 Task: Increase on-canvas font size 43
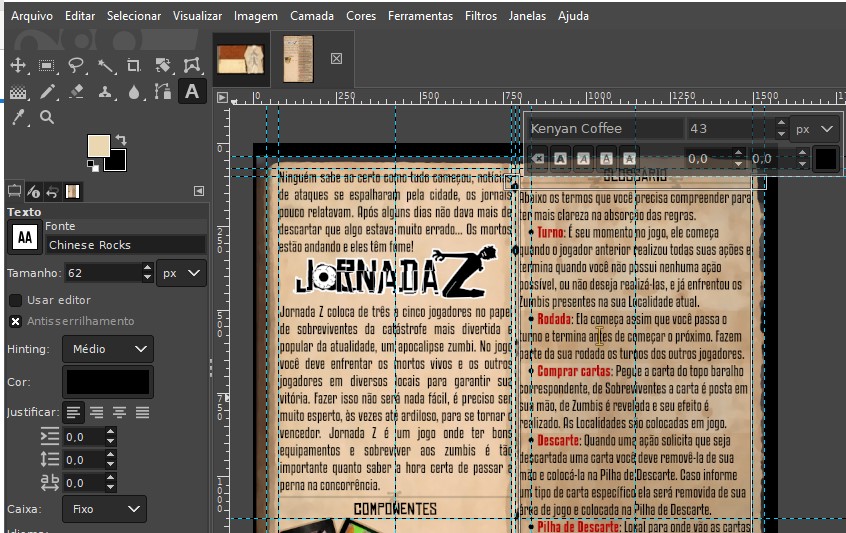[781, 124]
